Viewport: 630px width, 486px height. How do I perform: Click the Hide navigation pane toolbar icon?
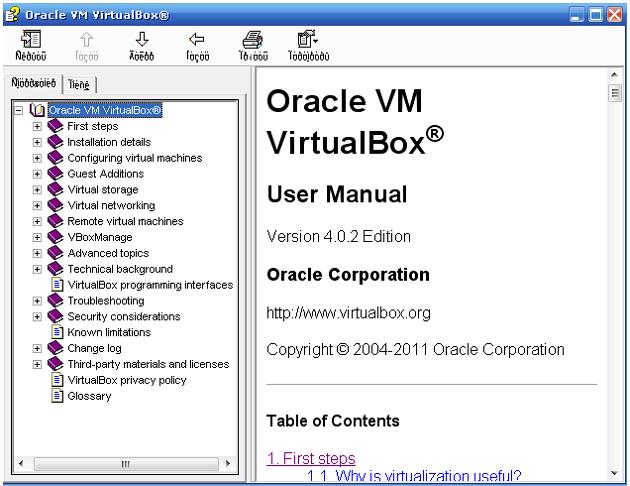(x=31, y=40)
